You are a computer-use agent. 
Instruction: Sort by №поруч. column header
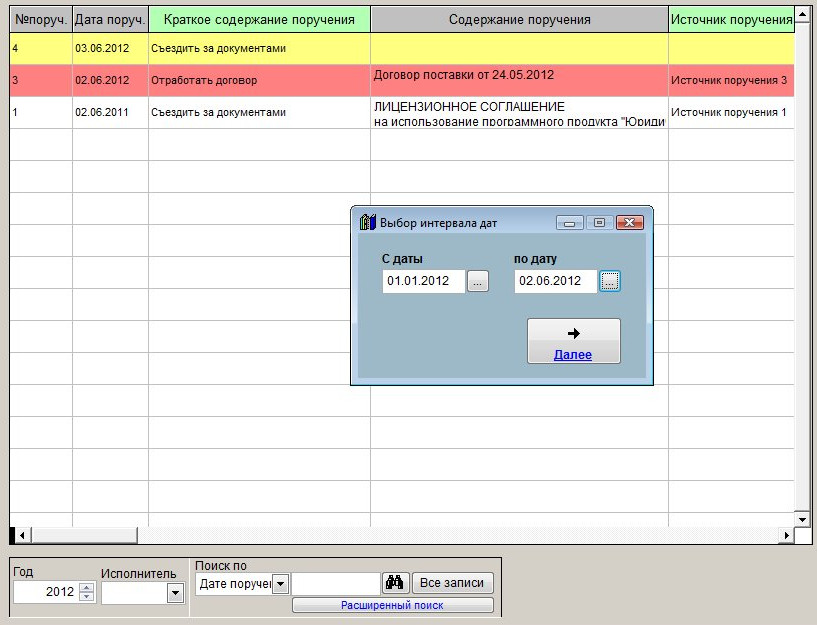coord(41,20)
